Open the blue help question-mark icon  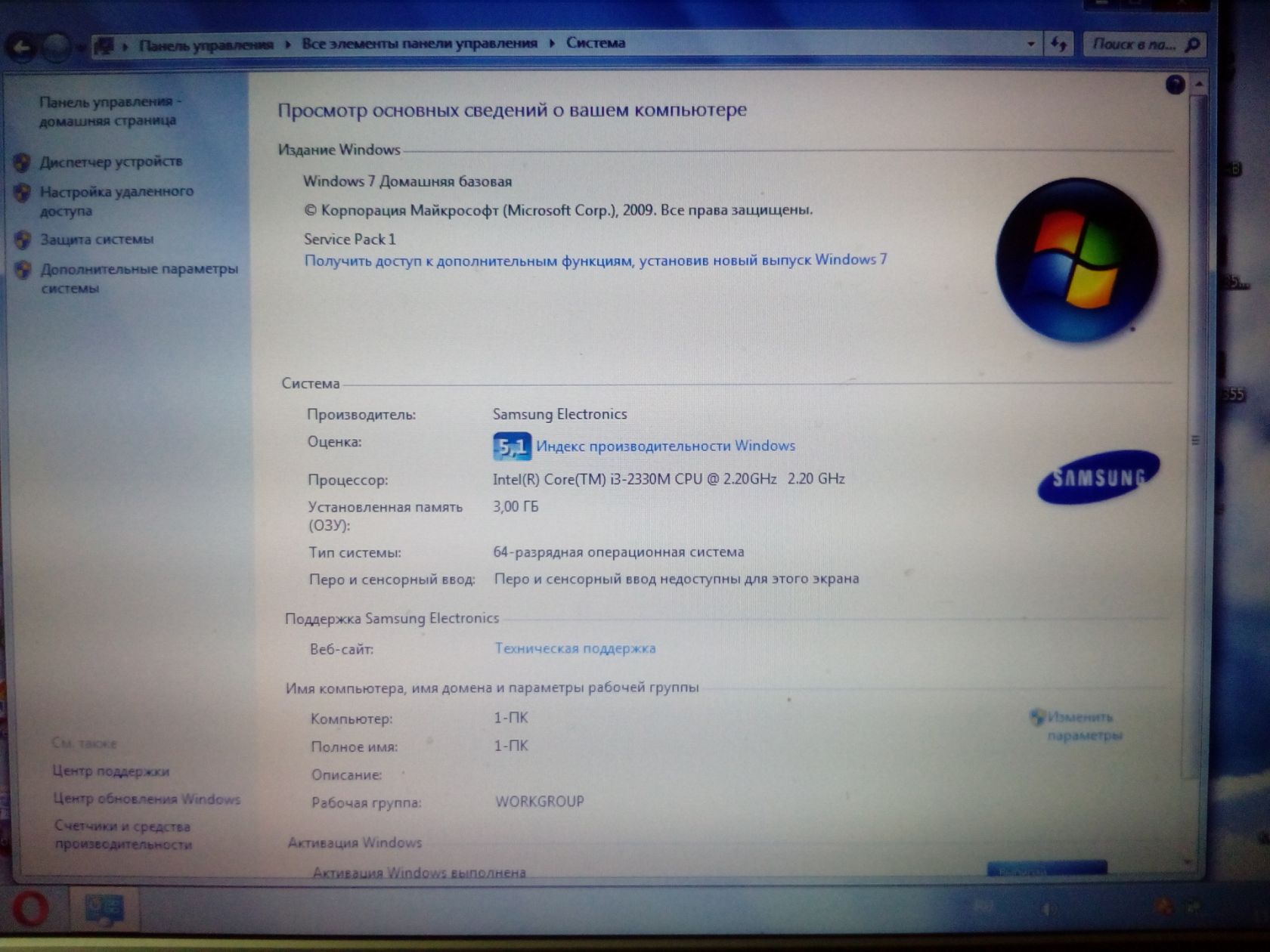[1175, 85]
